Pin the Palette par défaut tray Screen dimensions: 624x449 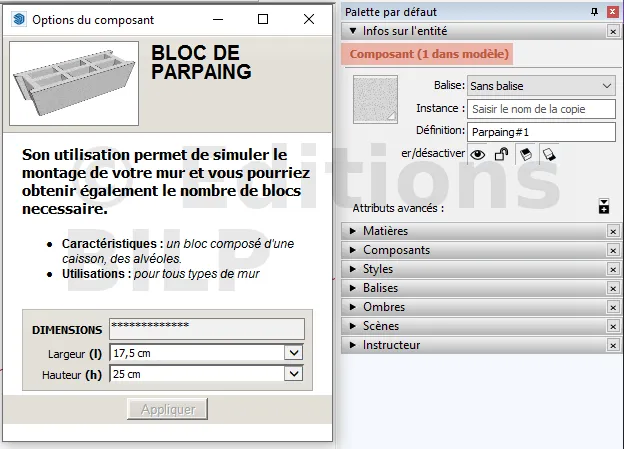(x=595, y=11)
